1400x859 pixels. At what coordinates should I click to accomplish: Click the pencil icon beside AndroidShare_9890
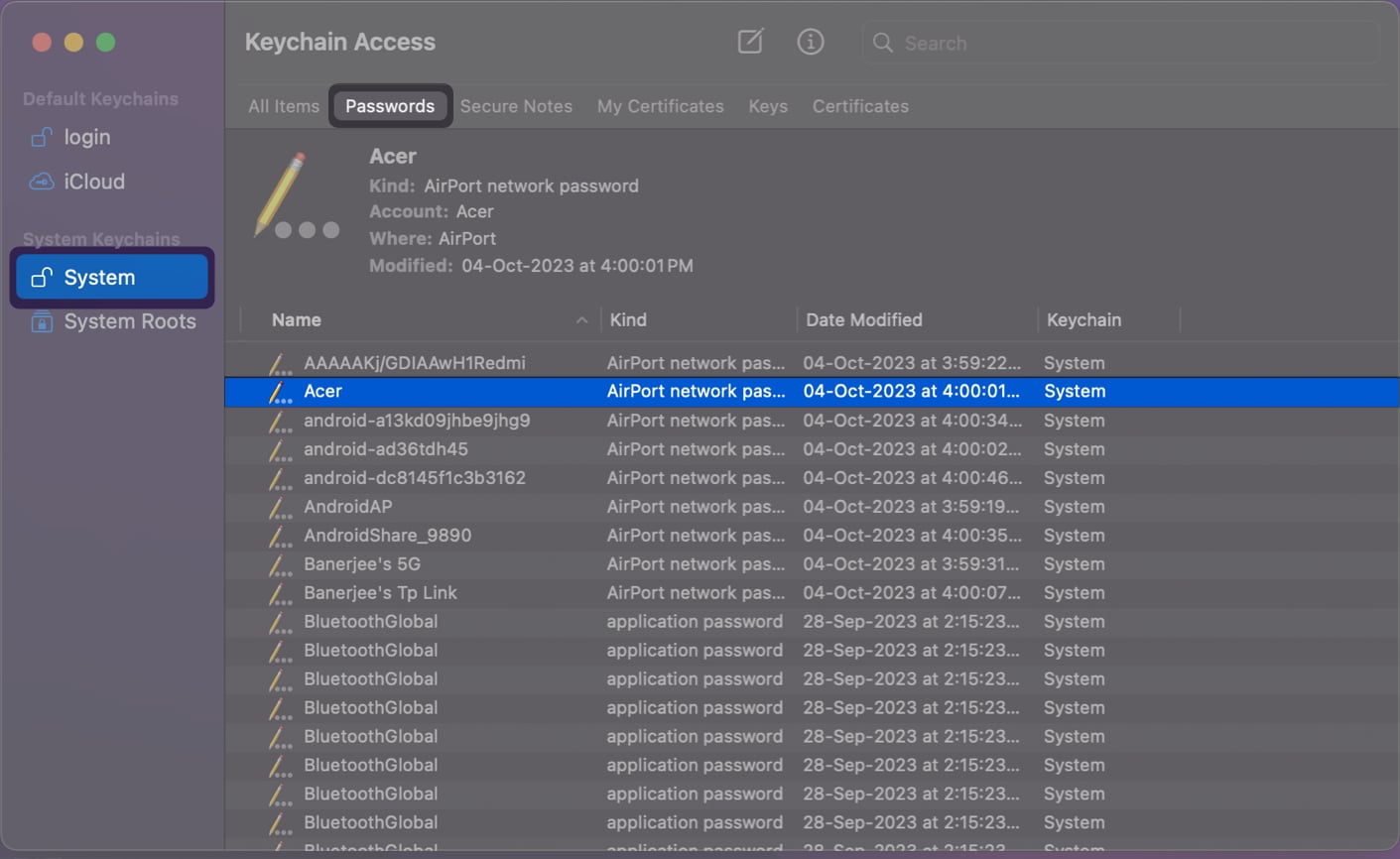[x=280, y=536]
